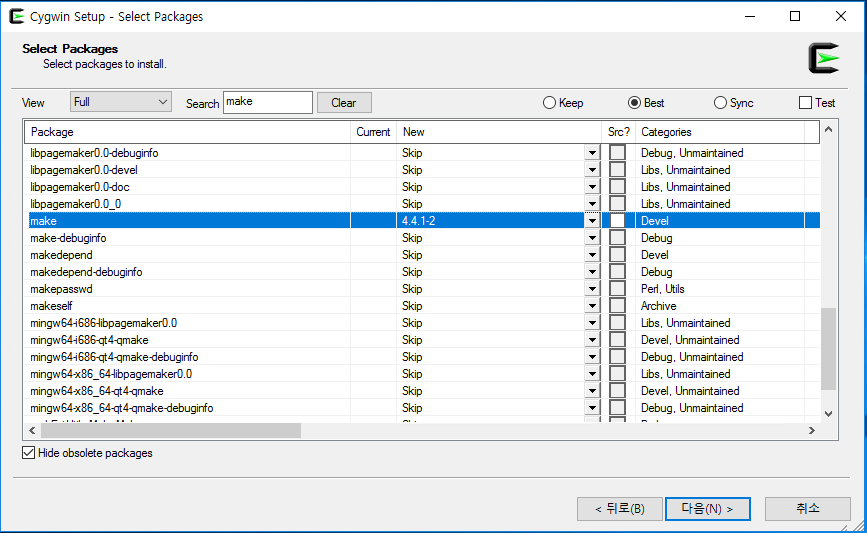Check the Src? box for makedepend

click(617, 255)
